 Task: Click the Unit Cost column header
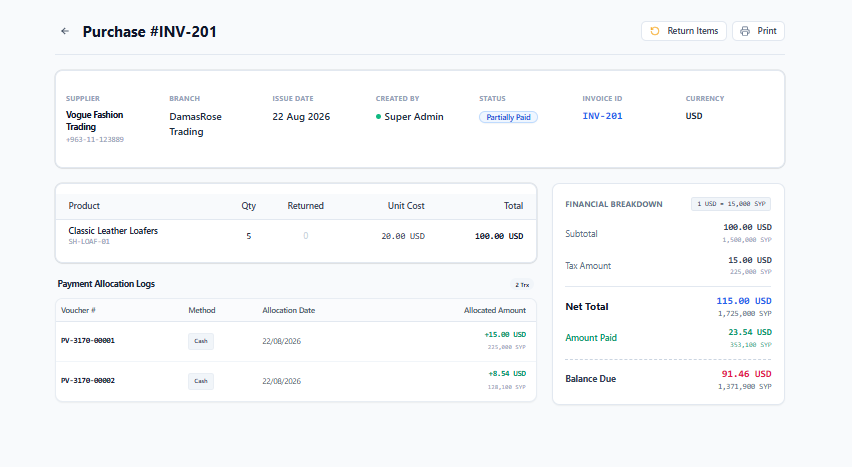coord(406,206)
